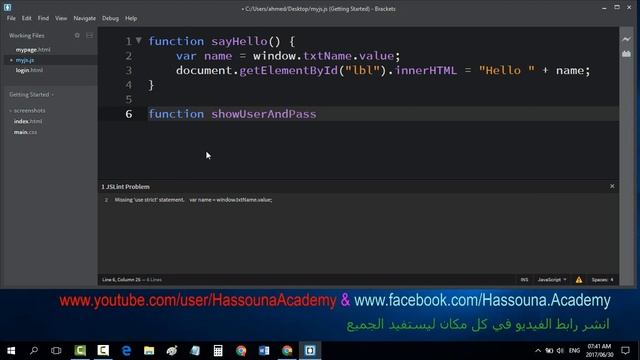640x360 pixels.
Task: Open the Extension Manager icon
Action: [x=626, y=54]
